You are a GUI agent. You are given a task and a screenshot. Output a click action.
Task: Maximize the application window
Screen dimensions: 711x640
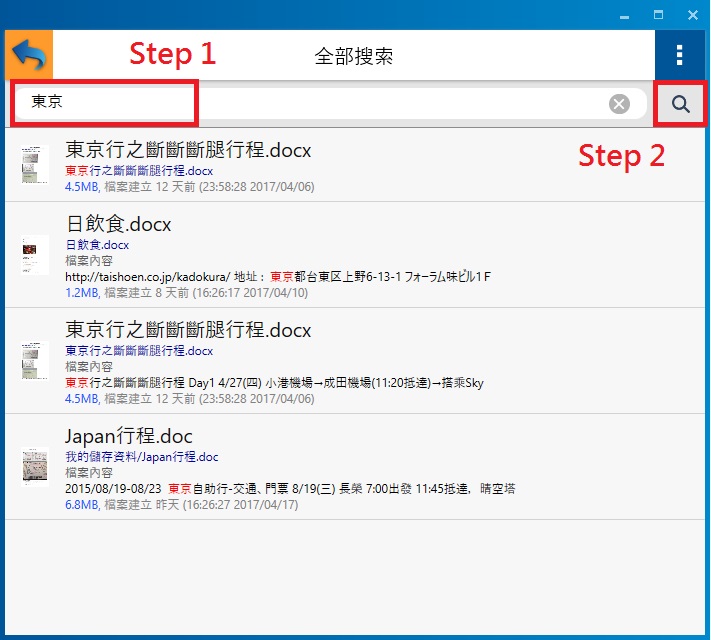coord(658,15)
